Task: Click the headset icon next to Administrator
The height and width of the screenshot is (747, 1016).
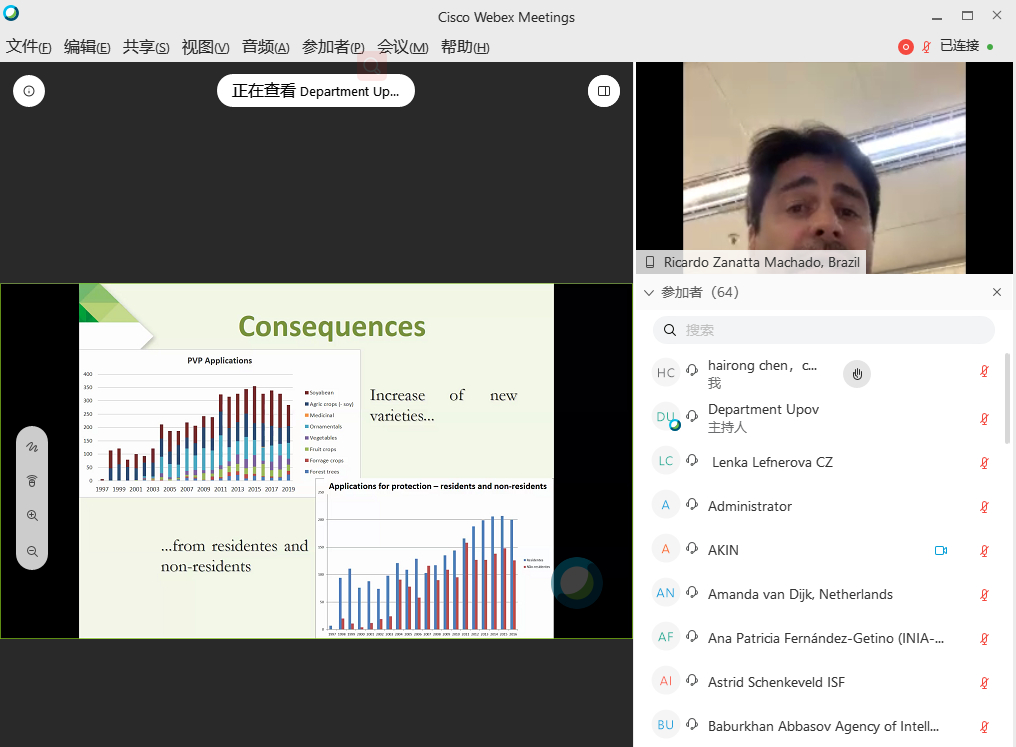Action: tap(692, 504)
